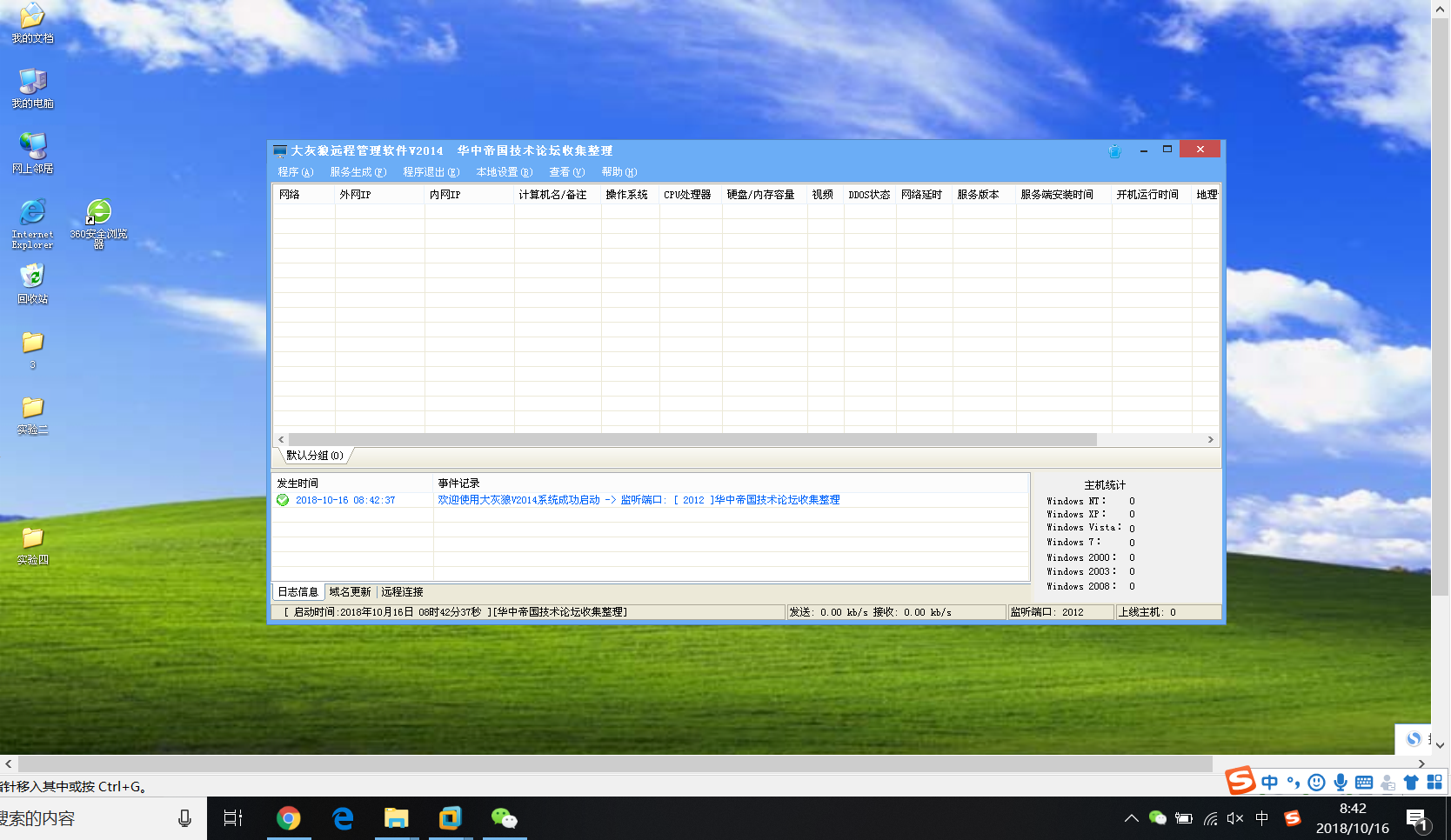The height and width of the screenshot is (840, 1451).
Task: Open the 程序(A) menu
Action: [x=295, y=172]
